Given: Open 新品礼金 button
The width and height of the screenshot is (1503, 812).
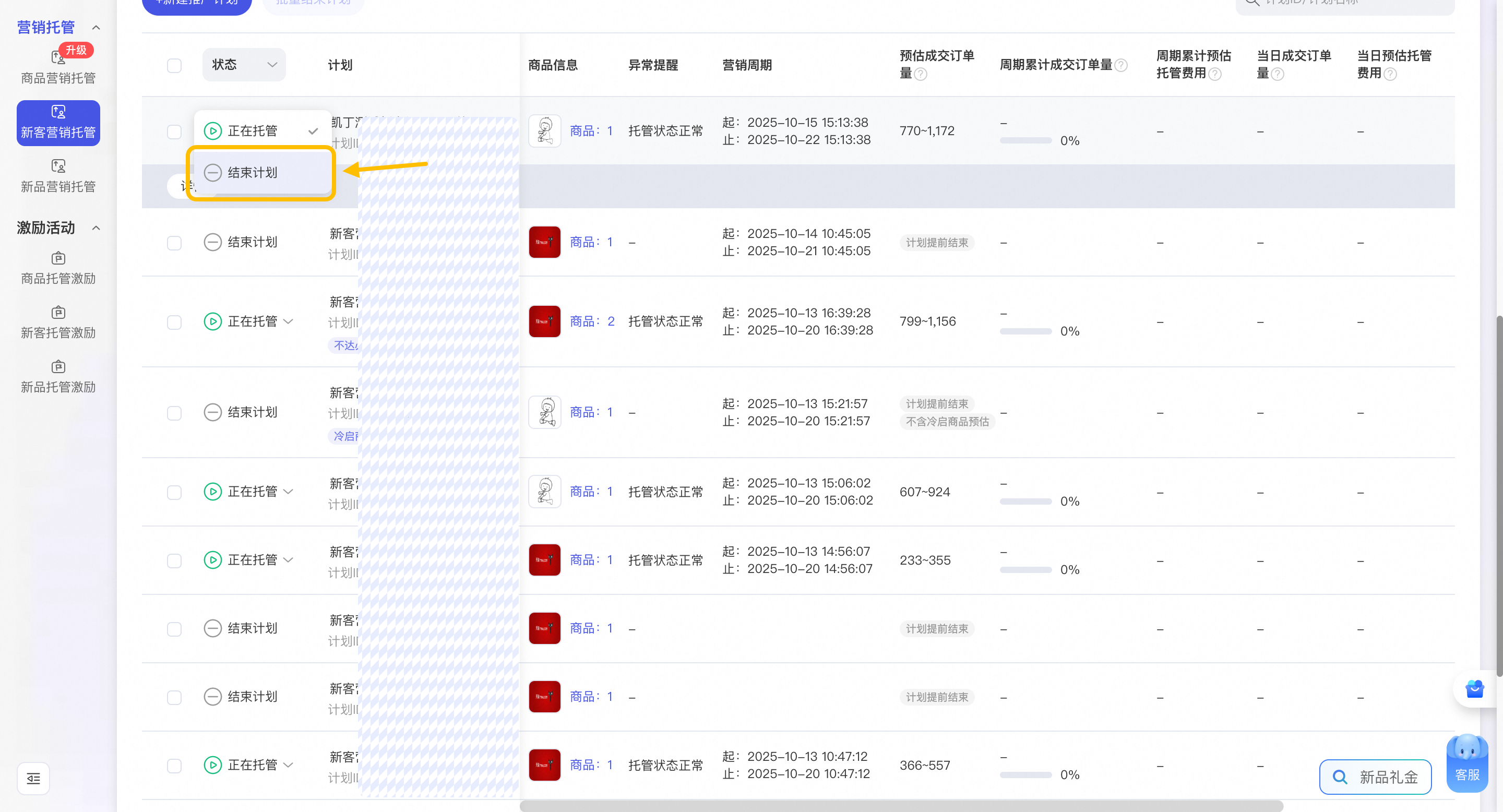Looking at the screenshot, I should click(x=1375, y=777).
